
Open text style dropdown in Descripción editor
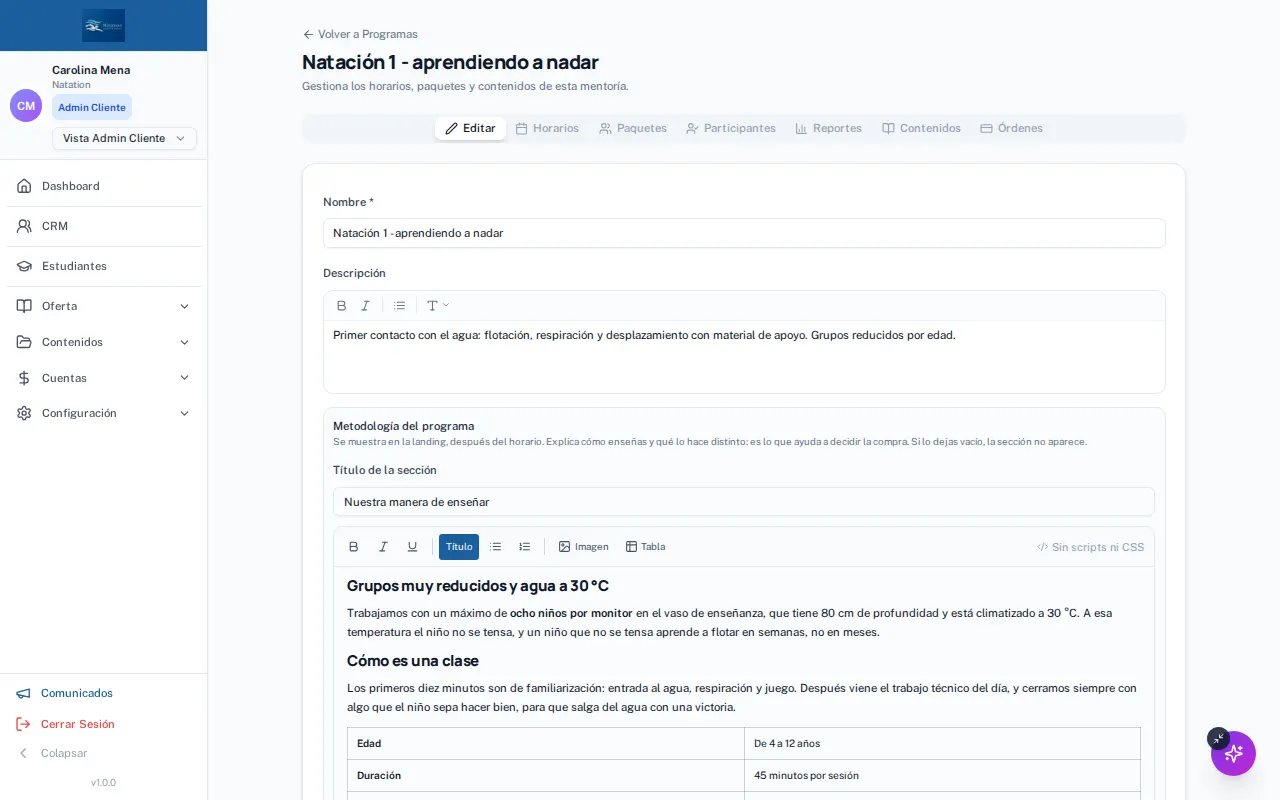[x=438, y=306]
